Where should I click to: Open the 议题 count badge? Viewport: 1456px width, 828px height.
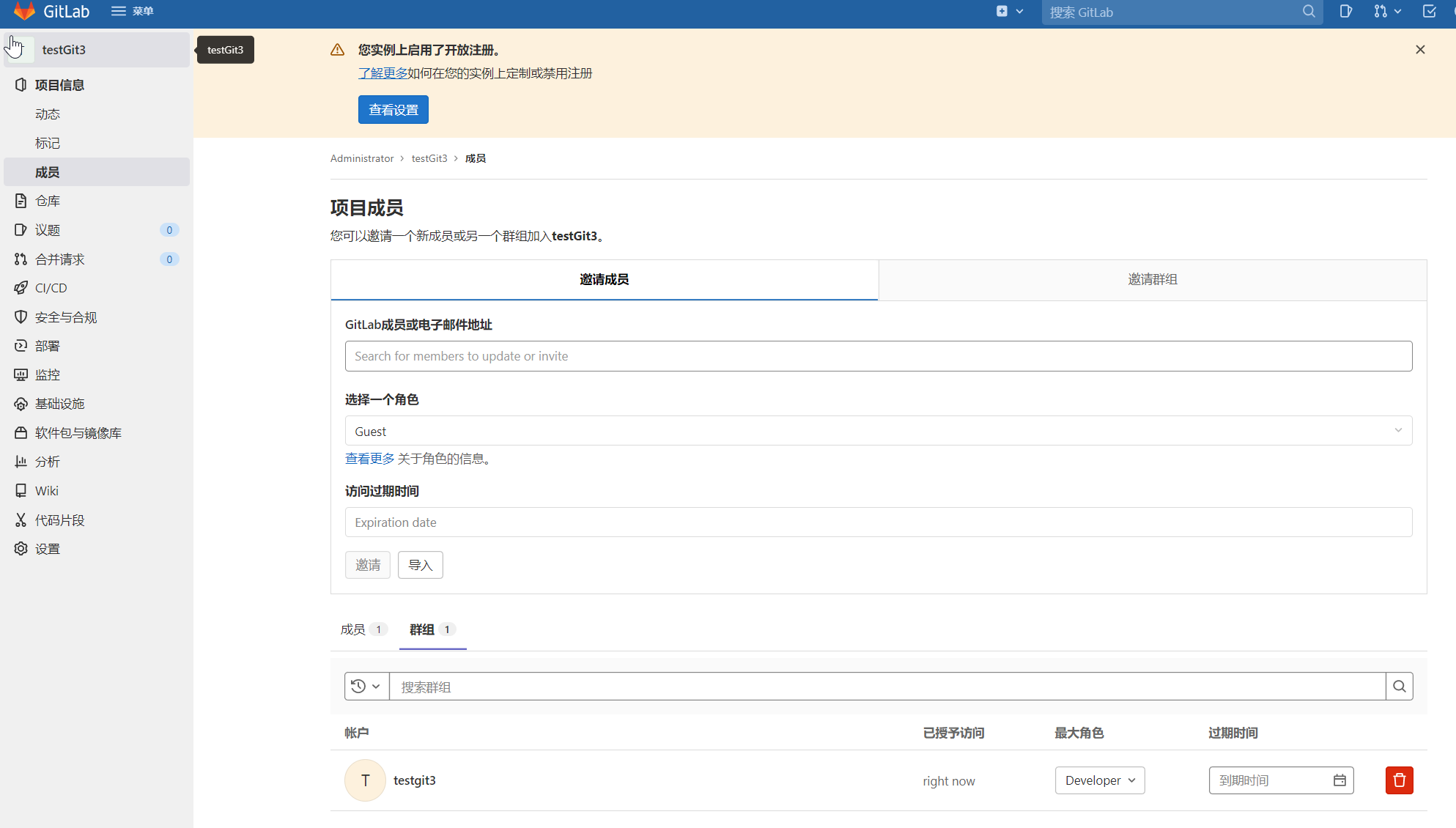(169, 230)
